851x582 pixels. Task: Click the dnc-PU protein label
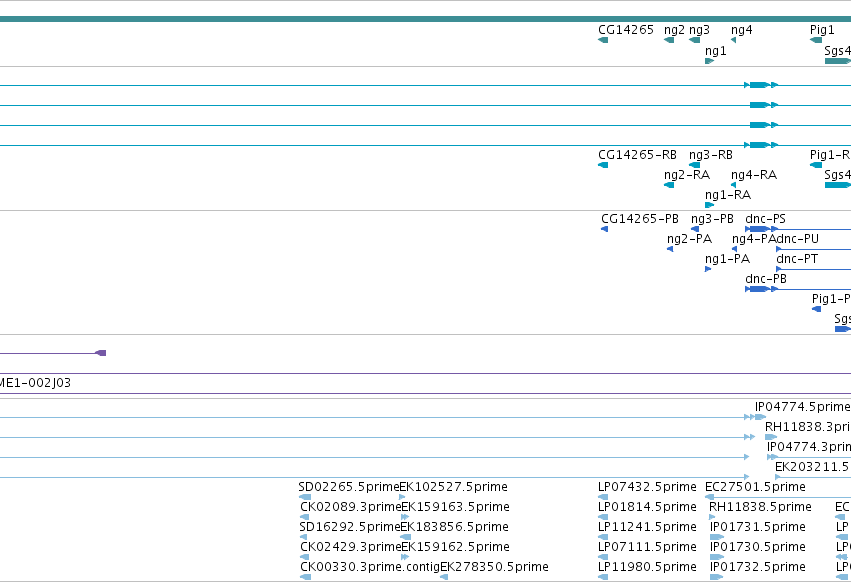click(x=797, y=239)
